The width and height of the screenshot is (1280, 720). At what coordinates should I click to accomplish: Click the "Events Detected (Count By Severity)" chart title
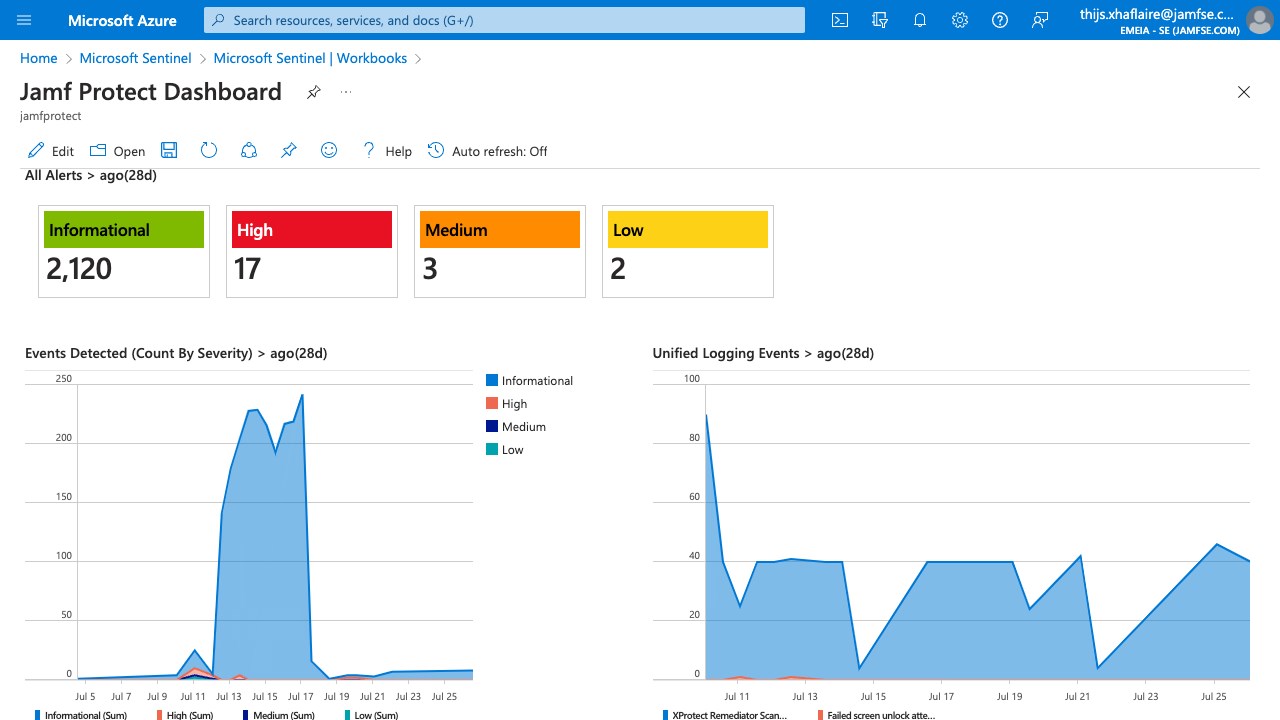pyautogui.click(x=176, y=353)
